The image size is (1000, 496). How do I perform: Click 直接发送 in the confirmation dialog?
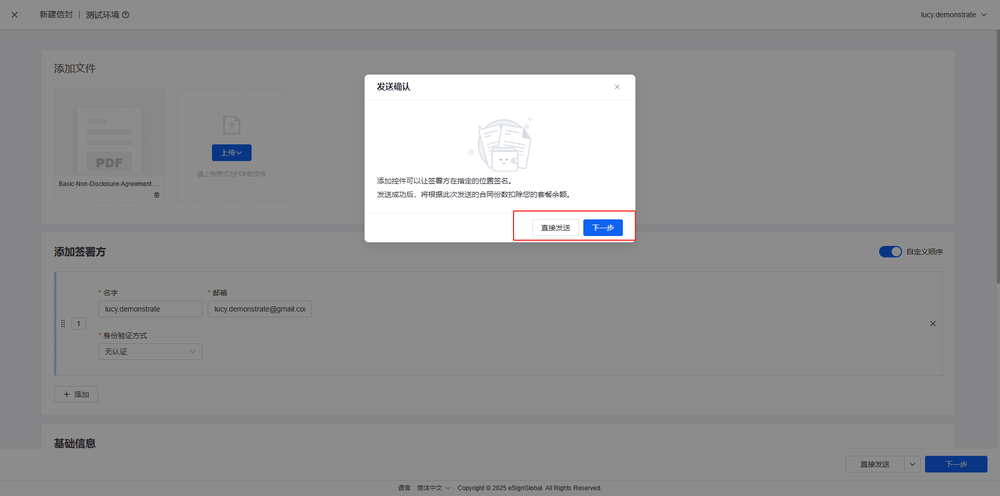tap(555, 228)
